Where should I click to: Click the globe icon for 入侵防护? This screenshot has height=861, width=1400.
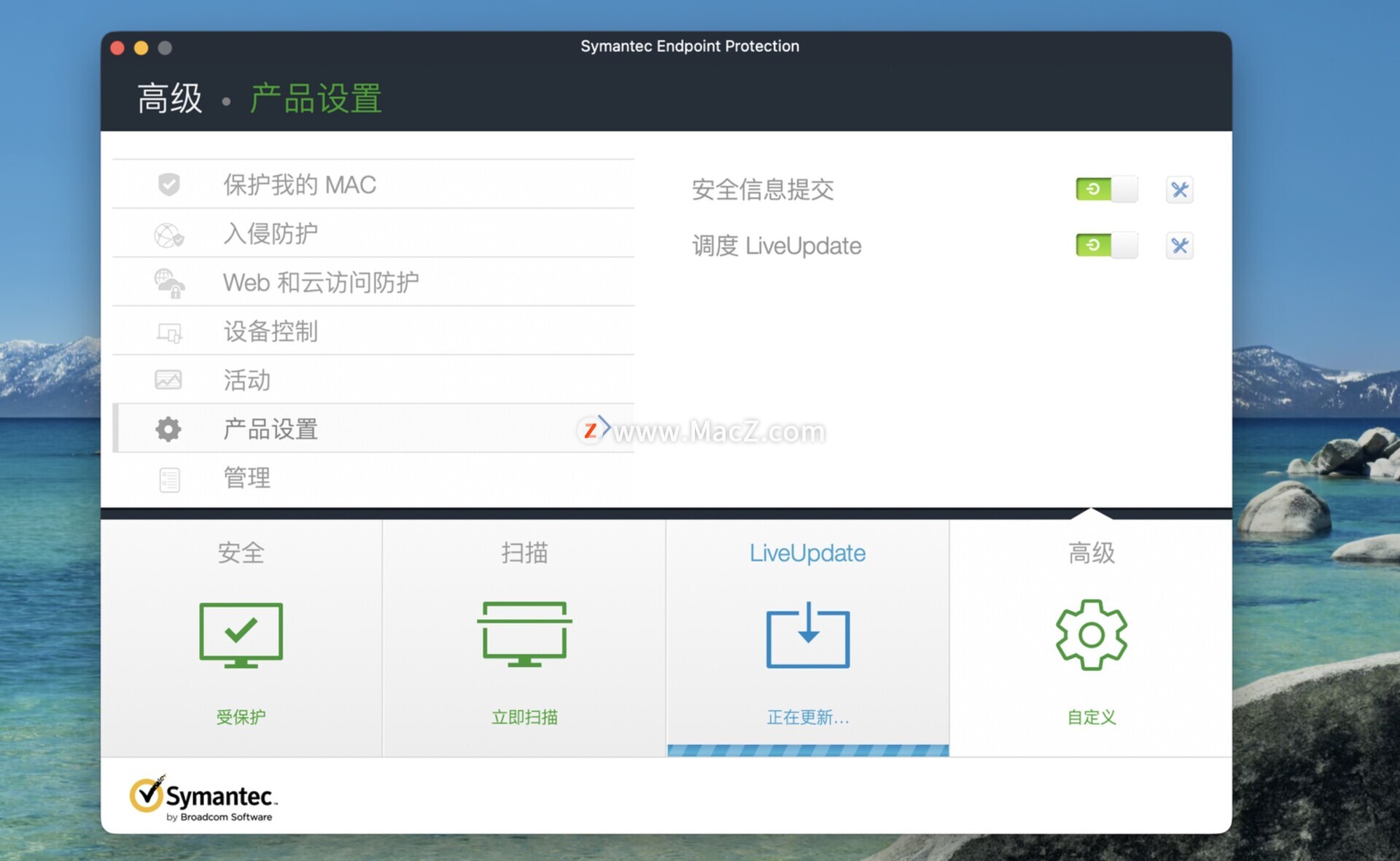point(168,235)
